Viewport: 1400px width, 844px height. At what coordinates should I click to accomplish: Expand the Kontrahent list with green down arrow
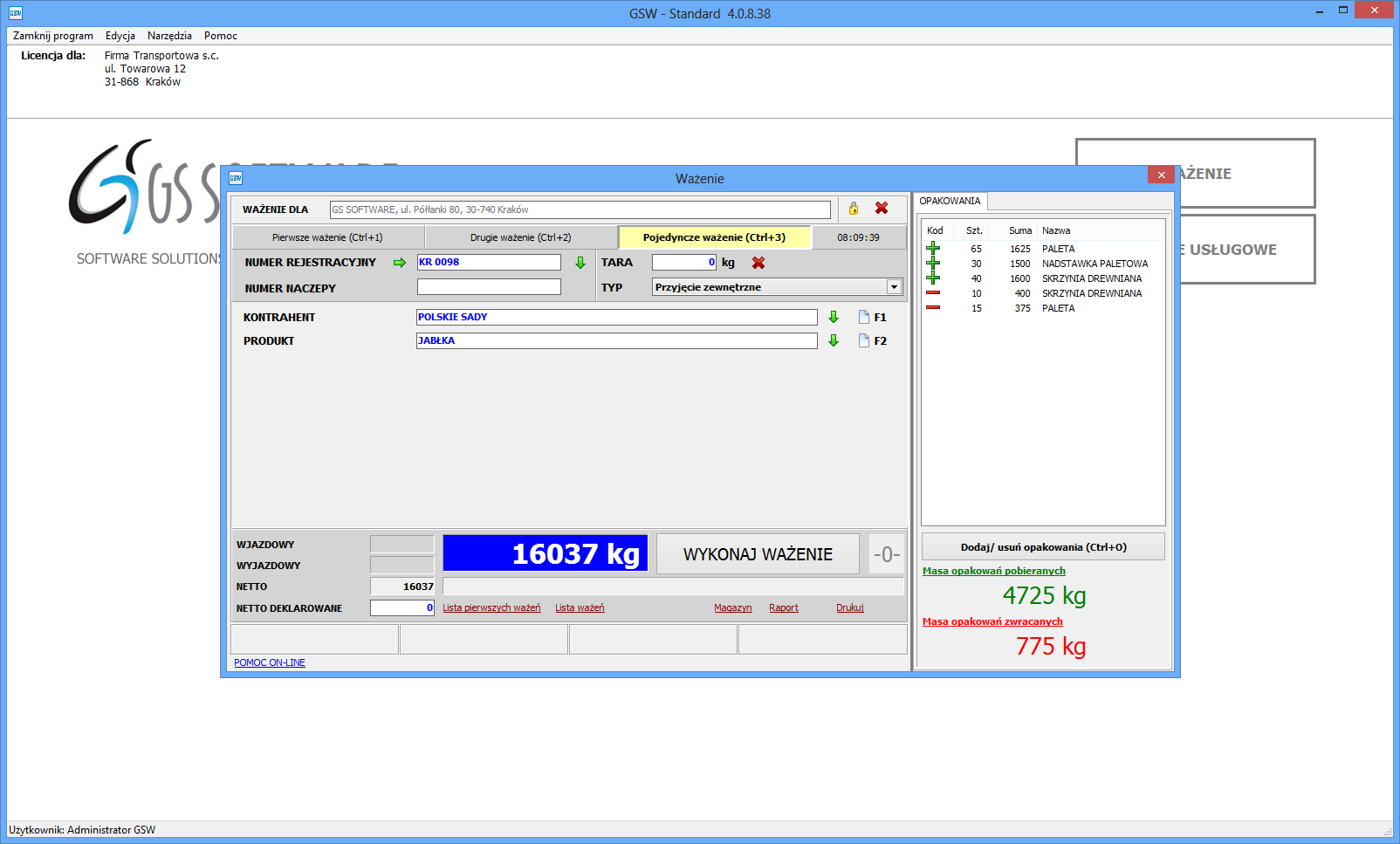pos(834,317)
